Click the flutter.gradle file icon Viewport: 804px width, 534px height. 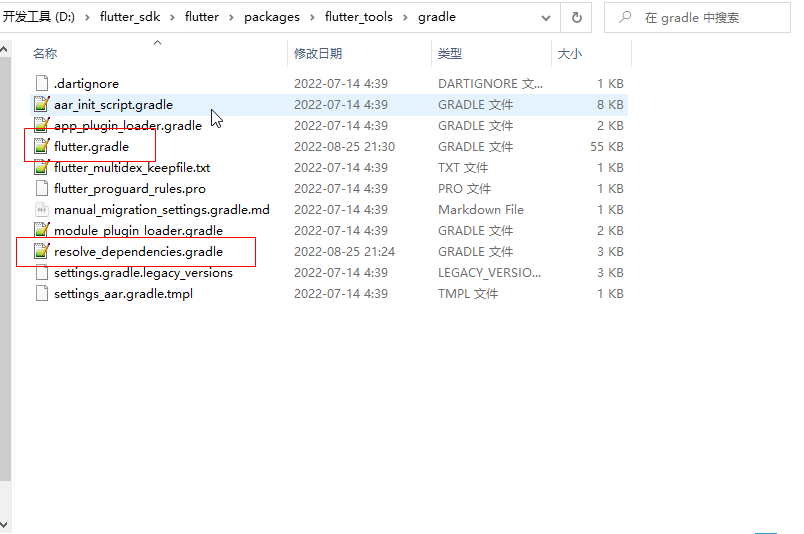pos(41,147)
